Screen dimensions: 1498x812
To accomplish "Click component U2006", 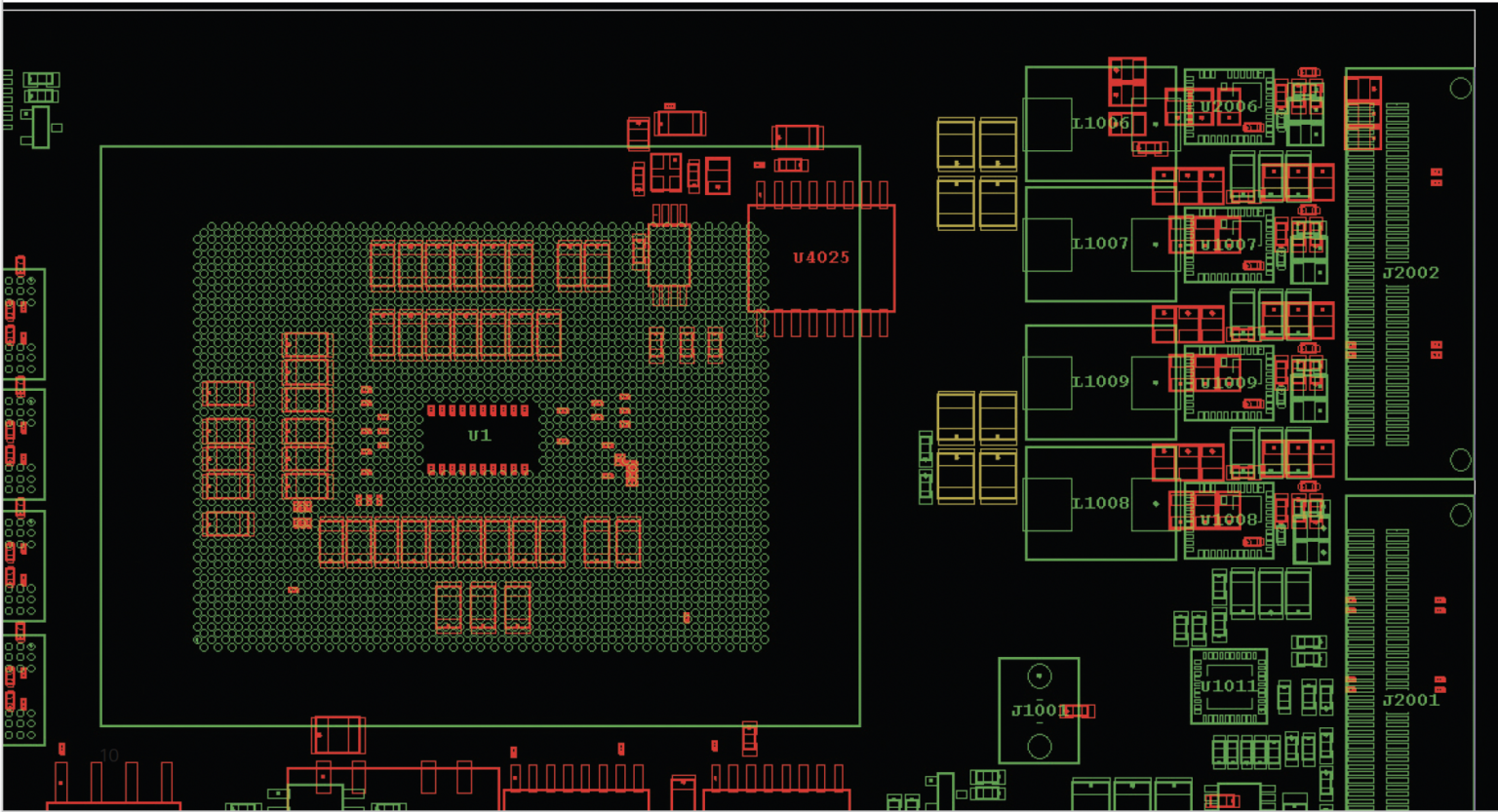I will click(x=1227, y=105).
